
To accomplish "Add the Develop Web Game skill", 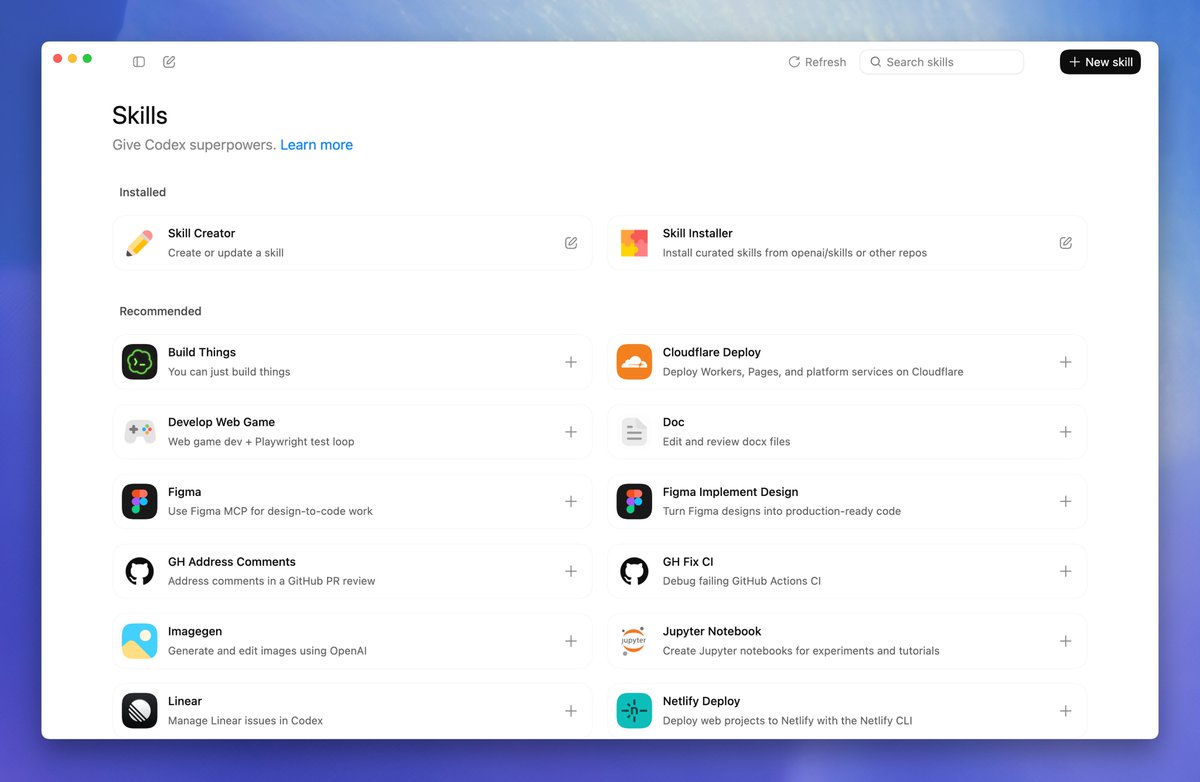I will click(571, 432).
